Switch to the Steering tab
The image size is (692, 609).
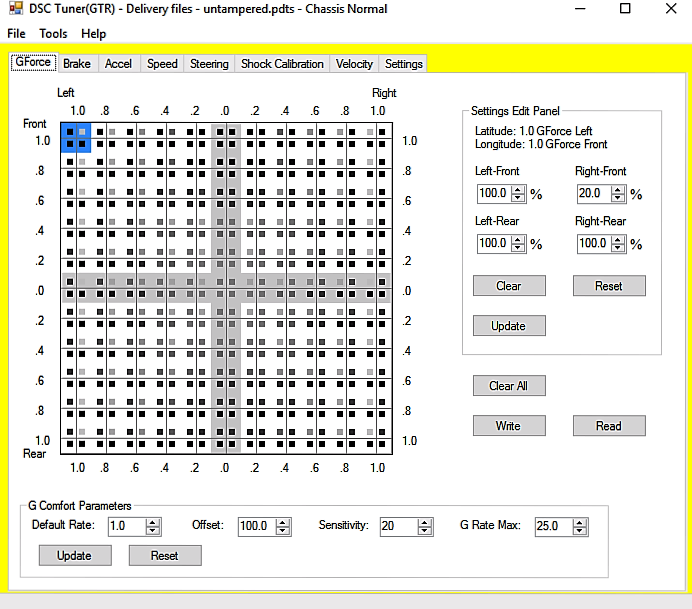coord(209,64)
